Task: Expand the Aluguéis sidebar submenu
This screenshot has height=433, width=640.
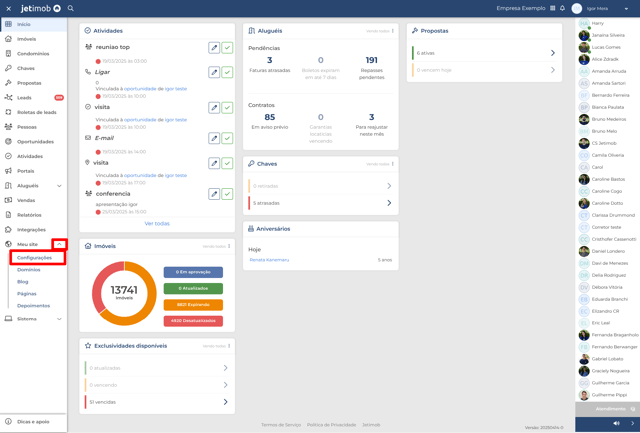Action: coord(59,186)
